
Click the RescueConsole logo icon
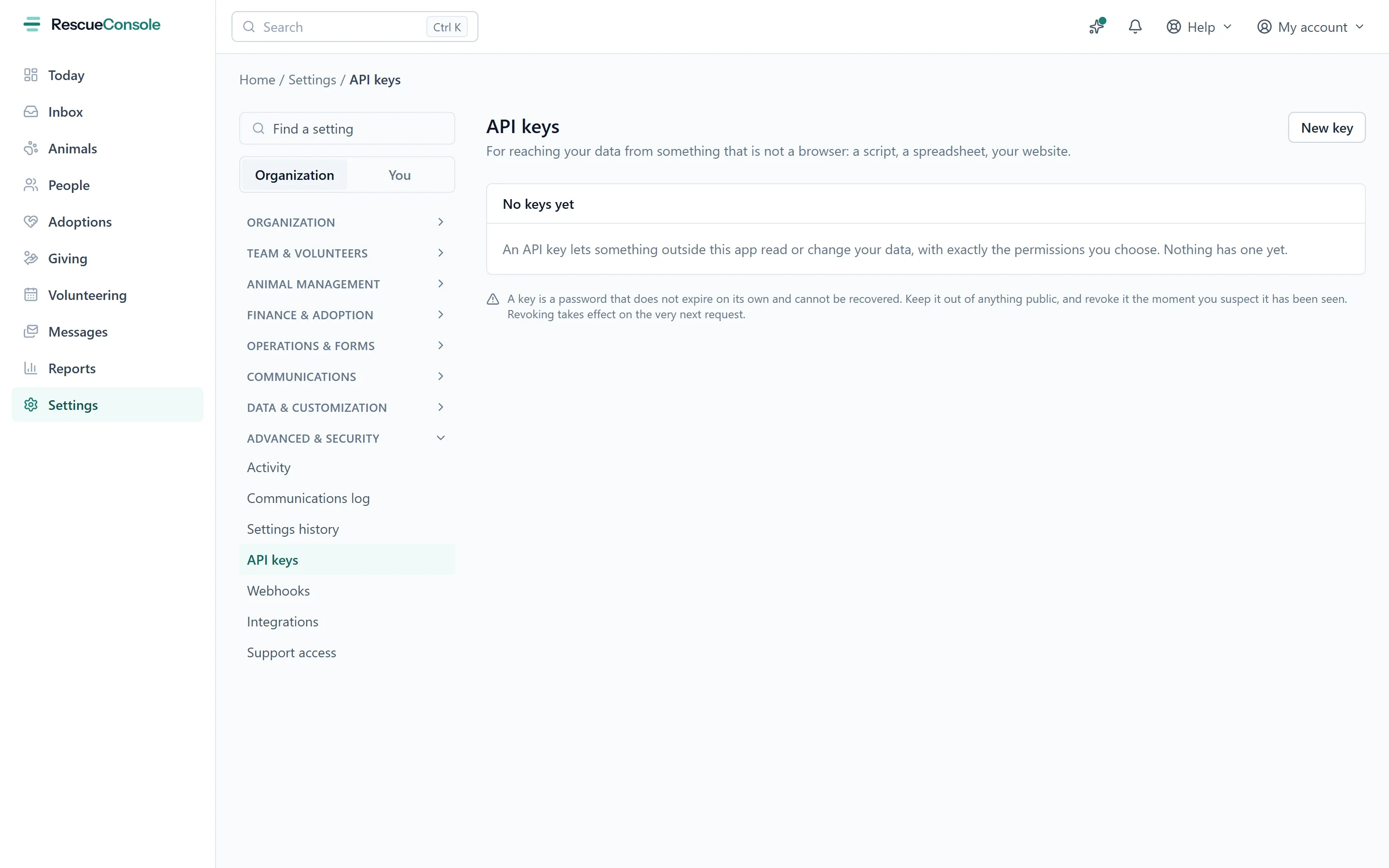[32, 24]
